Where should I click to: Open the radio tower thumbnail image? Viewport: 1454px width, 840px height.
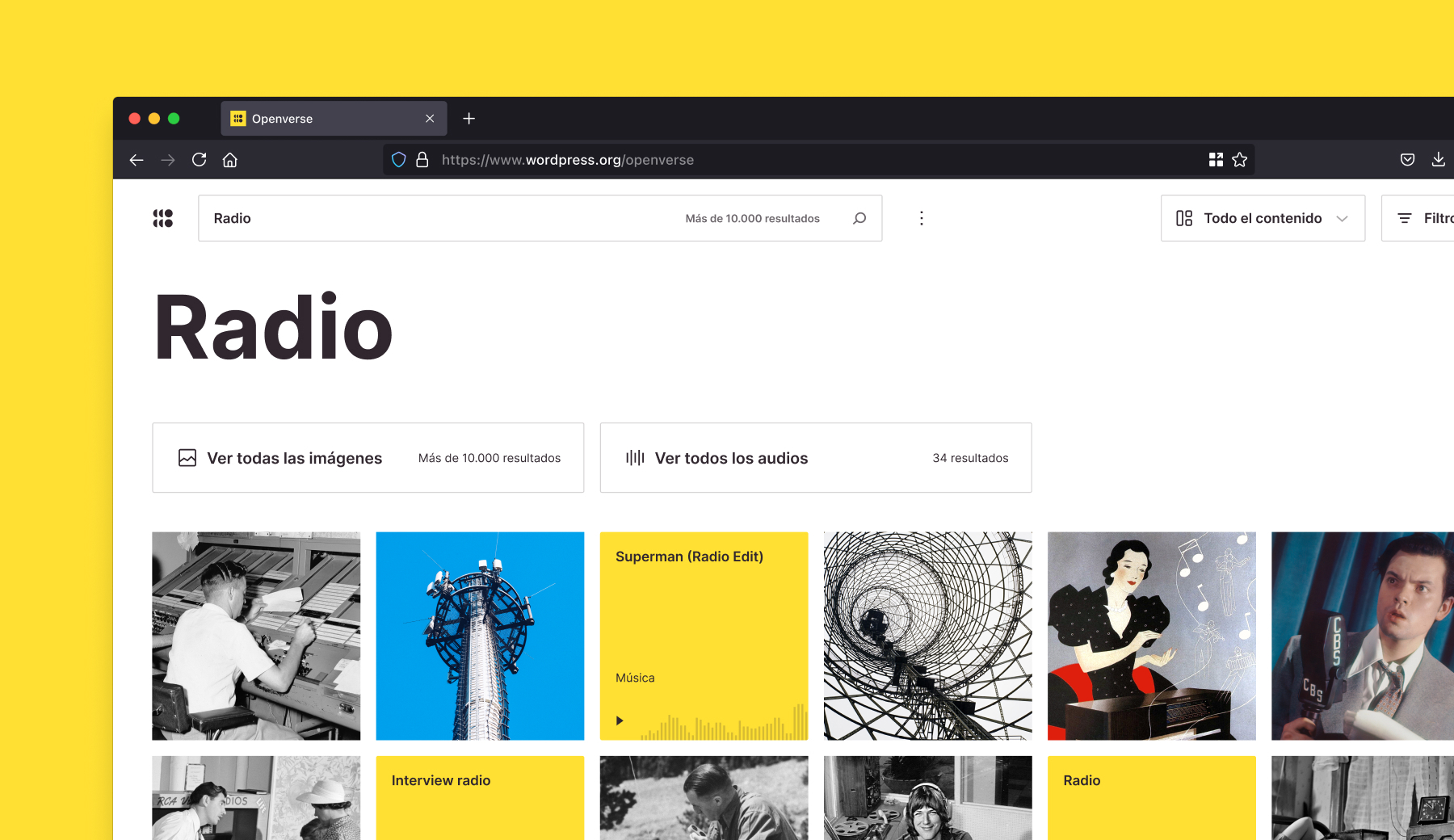480,636
